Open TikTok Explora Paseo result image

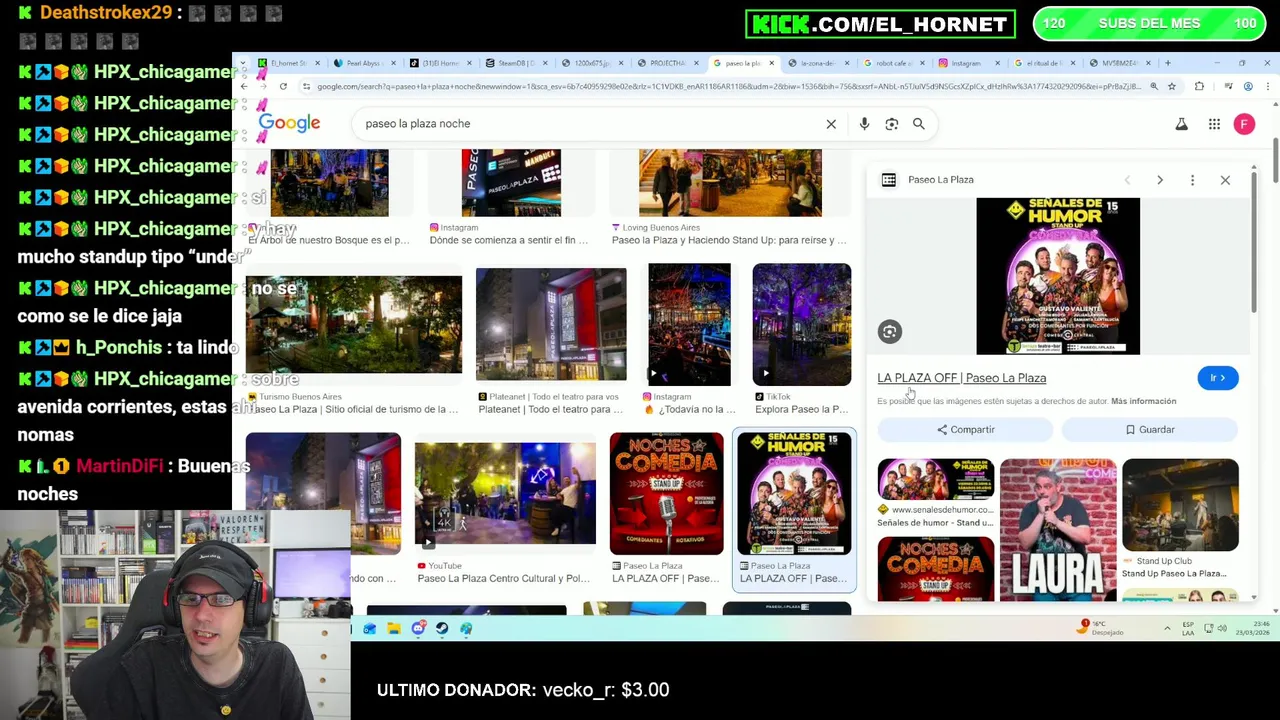click(802, 324)
